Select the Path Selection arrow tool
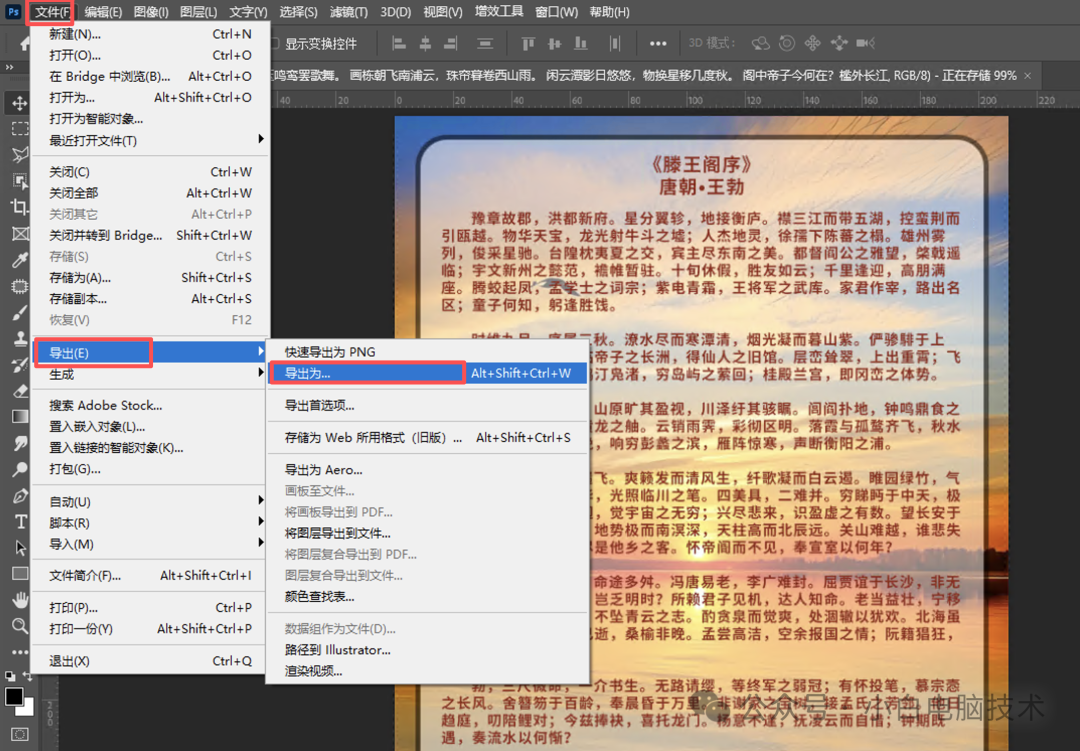 pyautogui.click(x=19, y=548)
